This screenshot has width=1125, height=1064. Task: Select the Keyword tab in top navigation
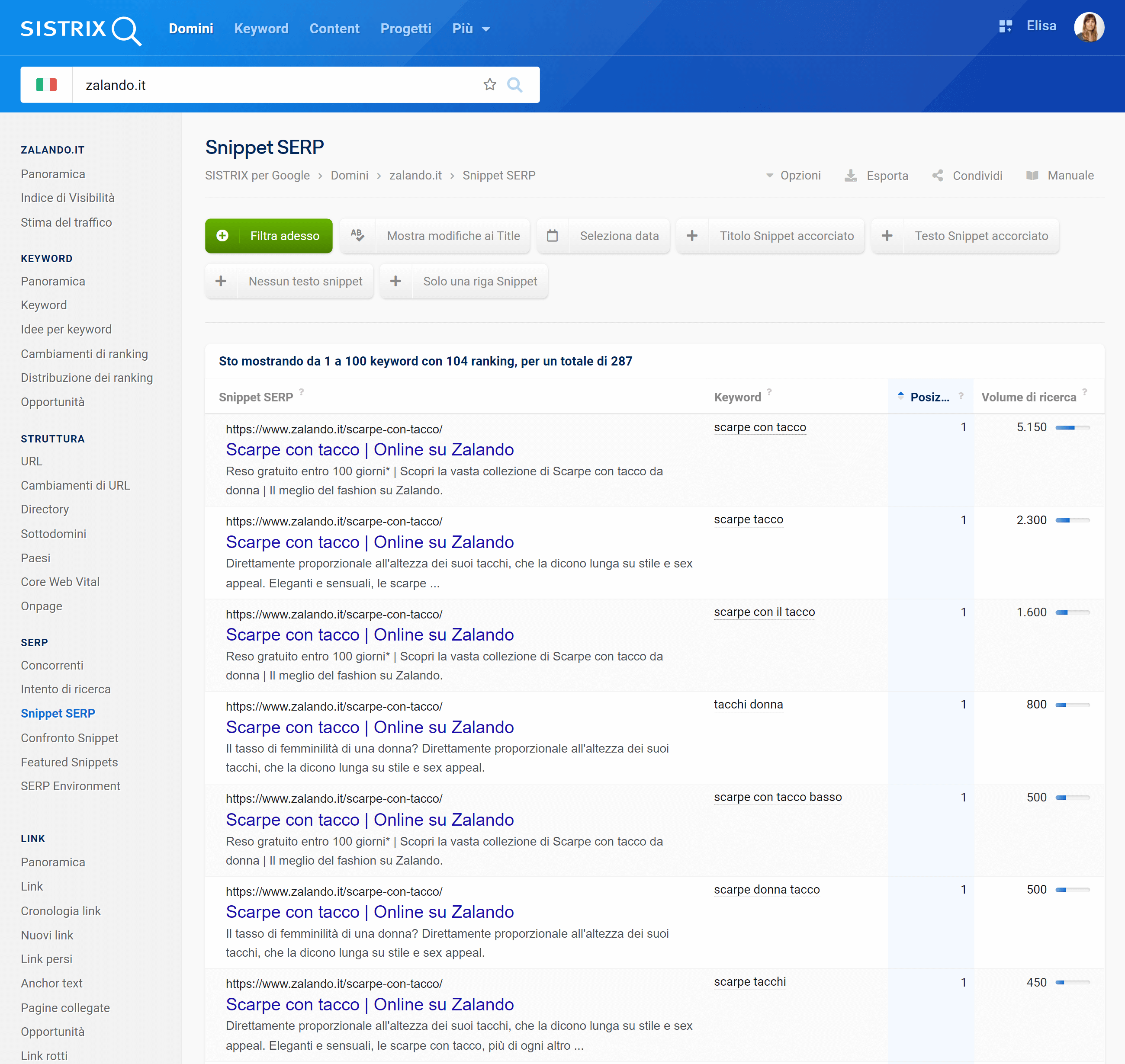point(261,28)
